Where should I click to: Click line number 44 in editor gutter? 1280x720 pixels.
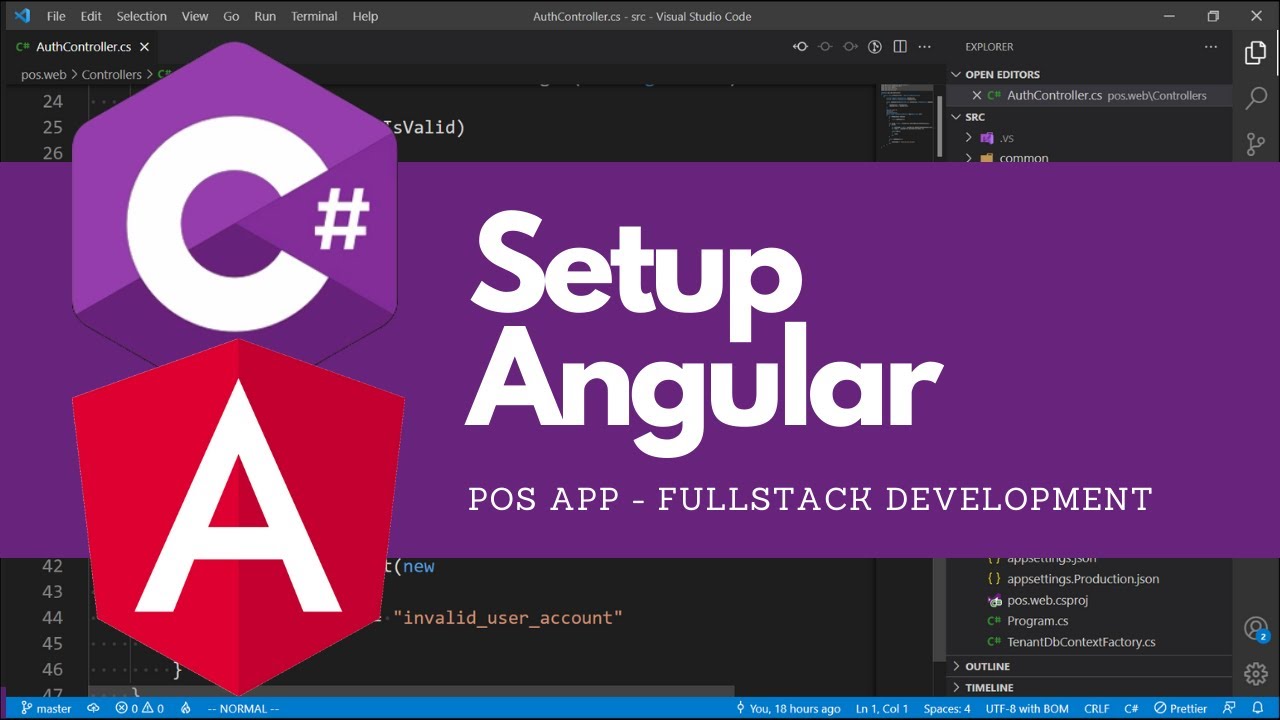(53, 618)
